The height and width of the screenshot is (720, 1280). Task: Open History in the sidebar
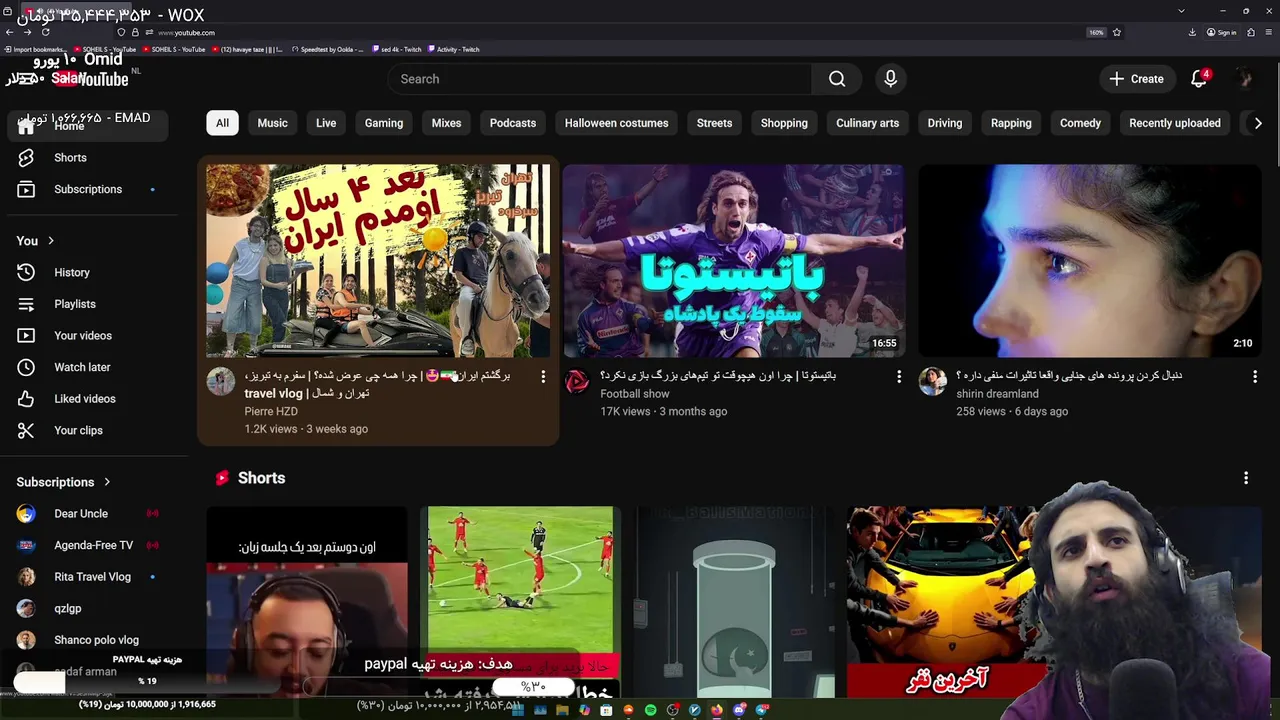(88, 272)
